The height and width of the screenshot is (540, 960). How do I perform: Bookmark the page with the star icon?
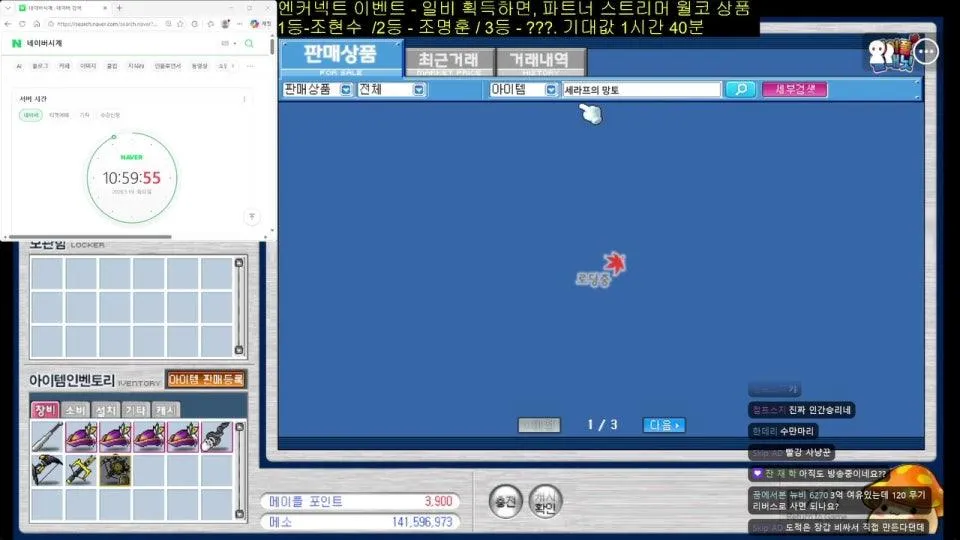[x=180, y=24]
